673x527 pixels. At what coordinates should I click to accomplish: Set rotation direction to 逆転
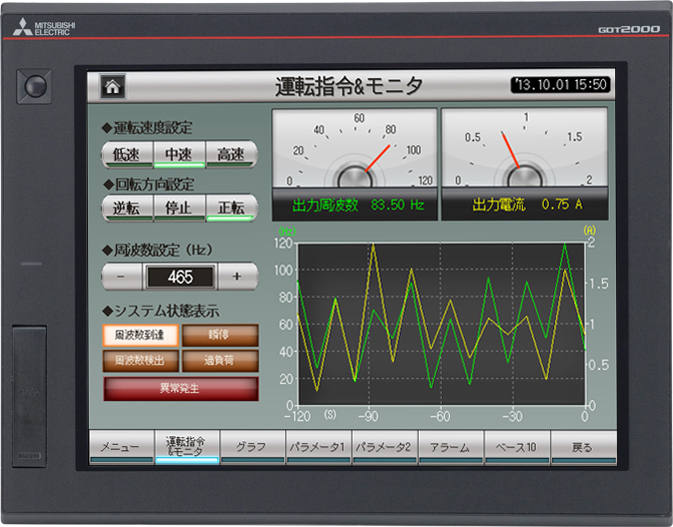click(127, 208)
